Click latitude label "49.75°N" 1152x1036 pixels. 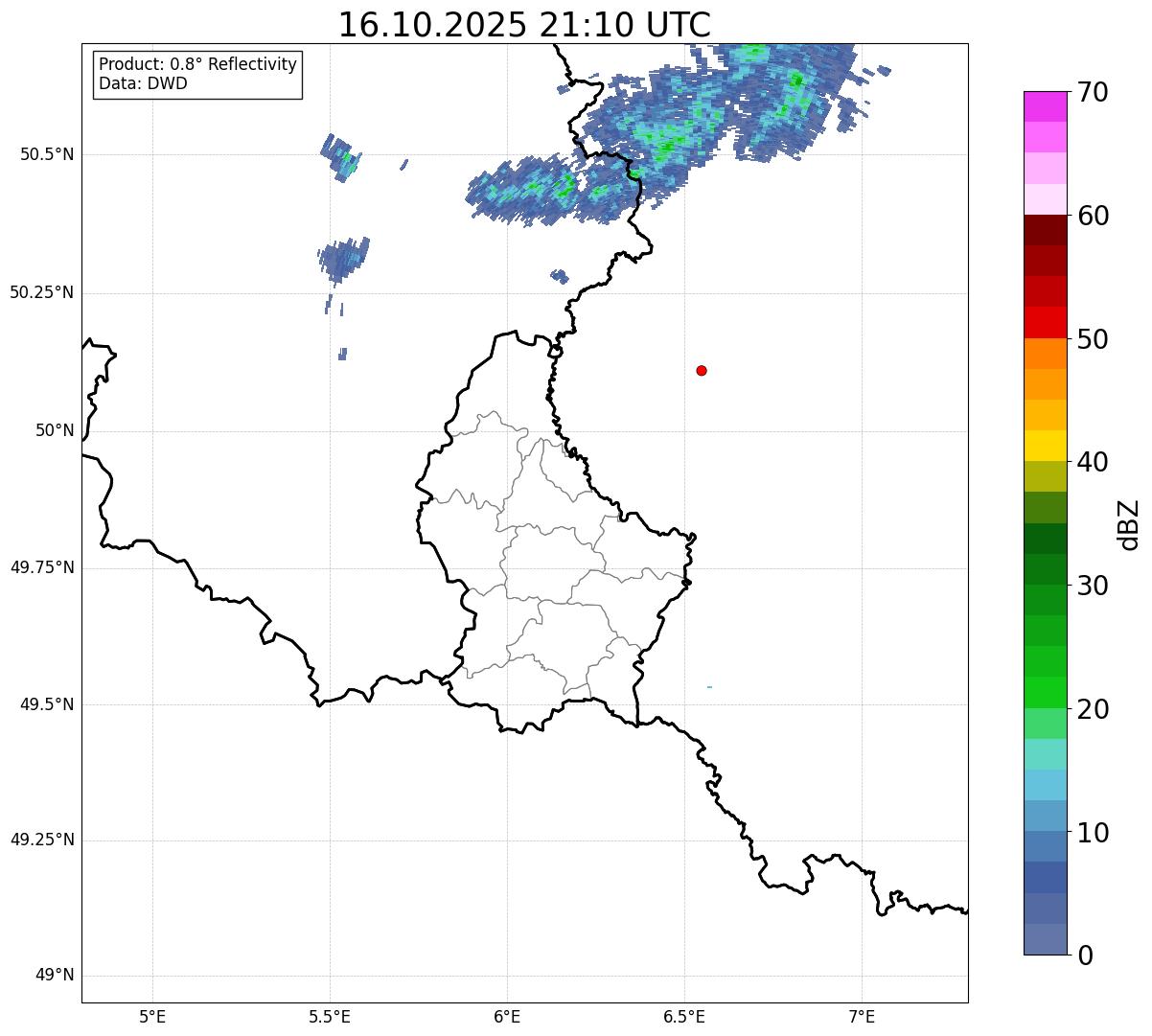tap(42, 567)
